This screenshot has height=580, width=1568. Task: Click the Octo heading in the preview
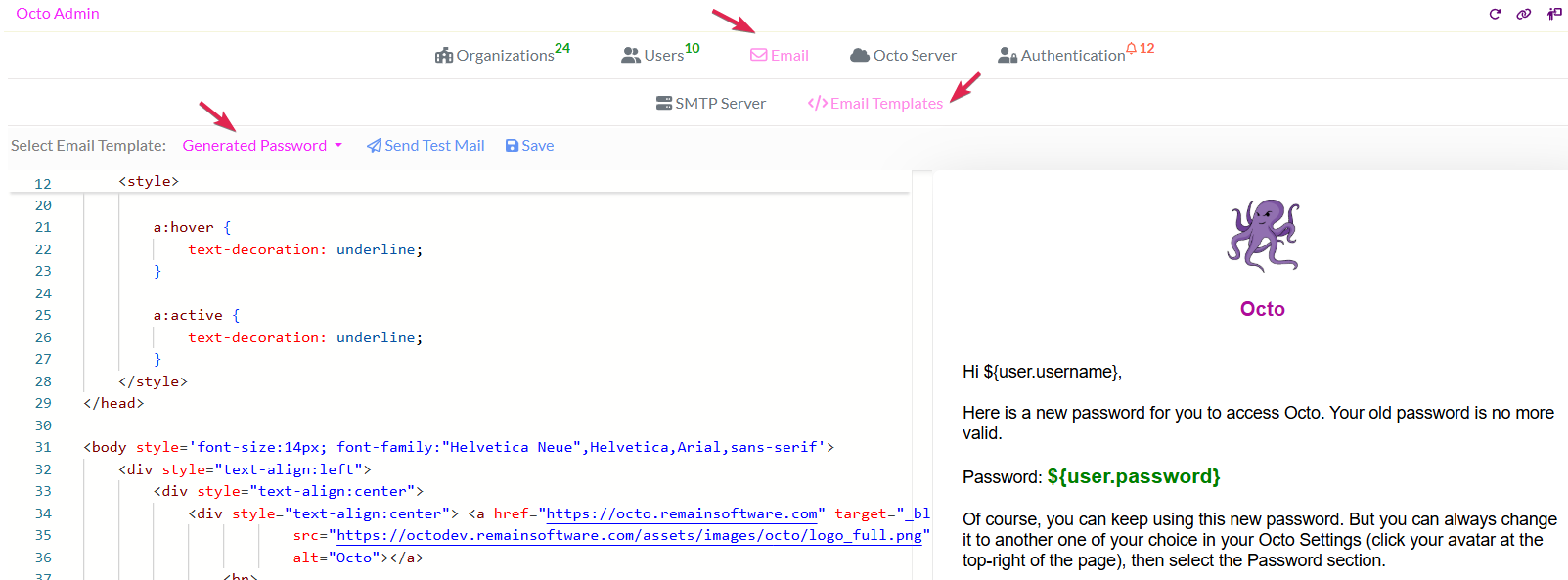click(1262, 309)
